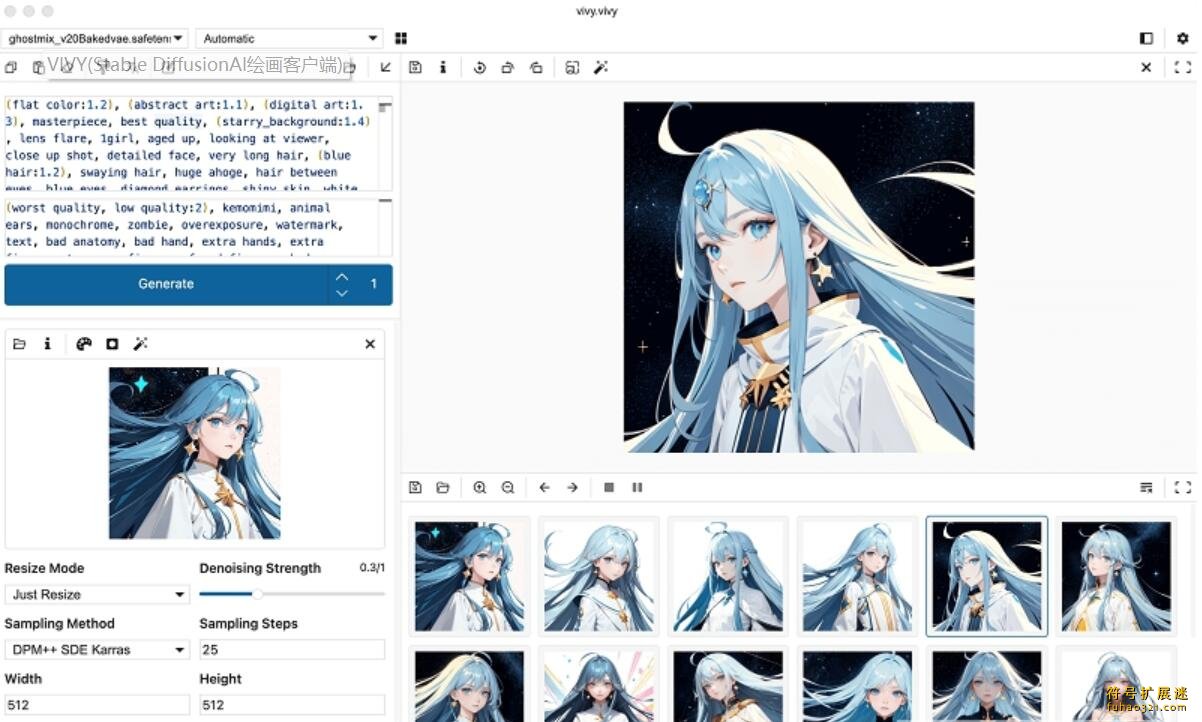The width and height of the screenshot is (1202, 722).
Task: Click the magic wand icon in input image panel
Action: pos(140,343)
